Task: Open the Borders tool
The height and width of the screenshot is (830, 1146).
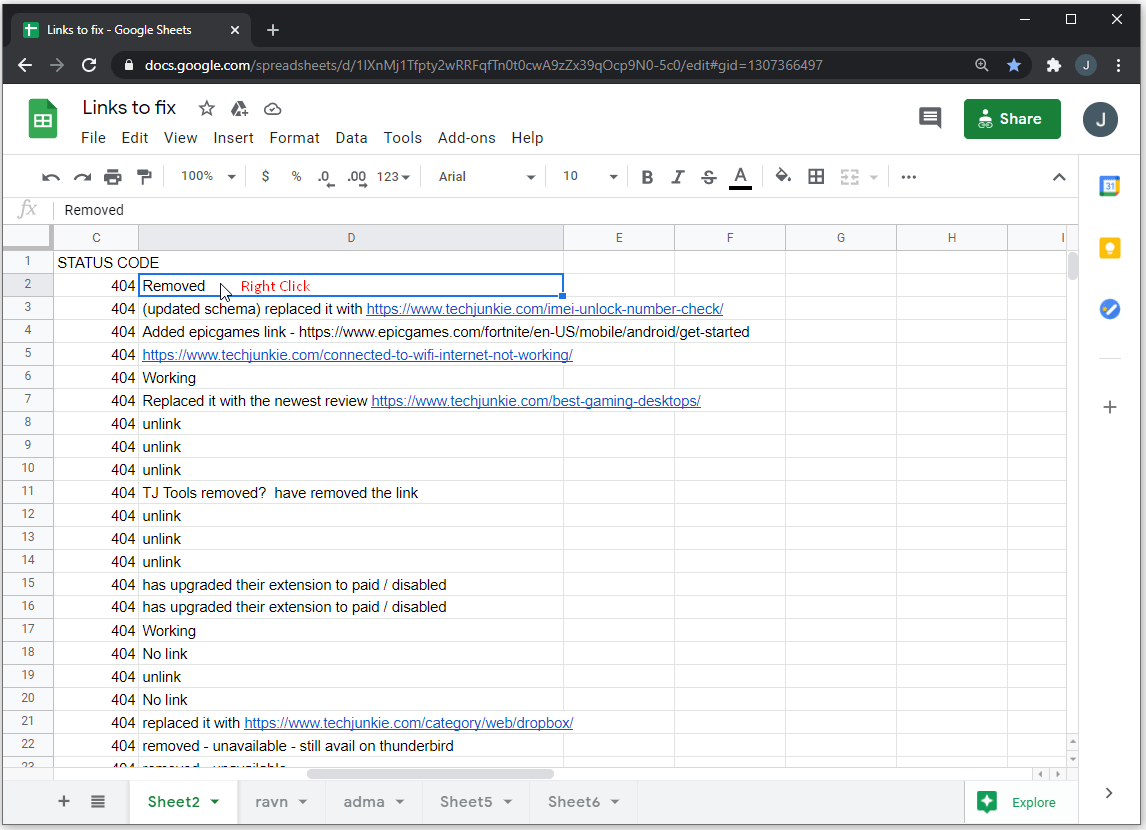Action: tap(816, 177)
